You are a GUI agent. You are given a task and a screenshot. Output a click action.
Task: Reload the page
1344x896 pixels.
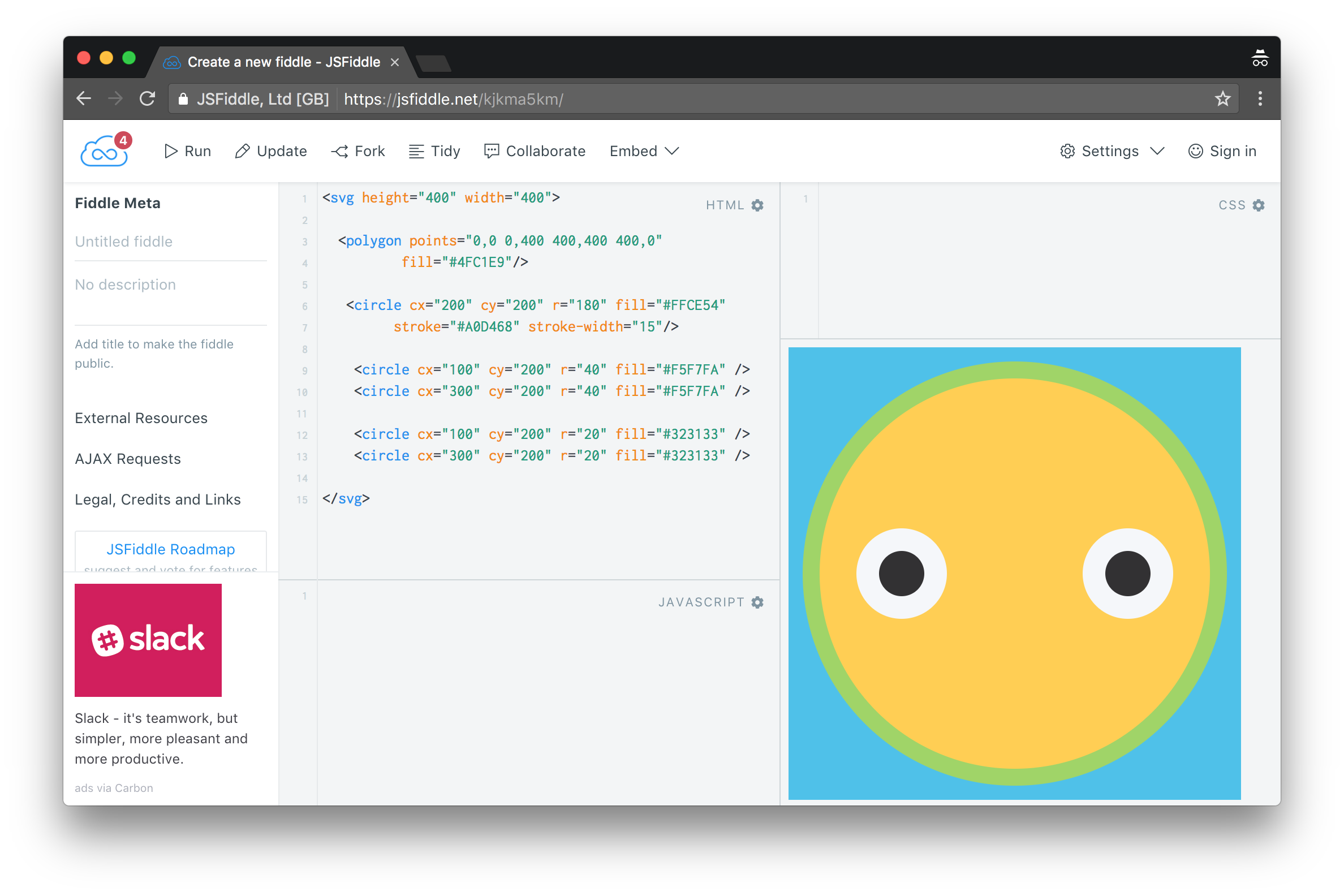[148, 99]
